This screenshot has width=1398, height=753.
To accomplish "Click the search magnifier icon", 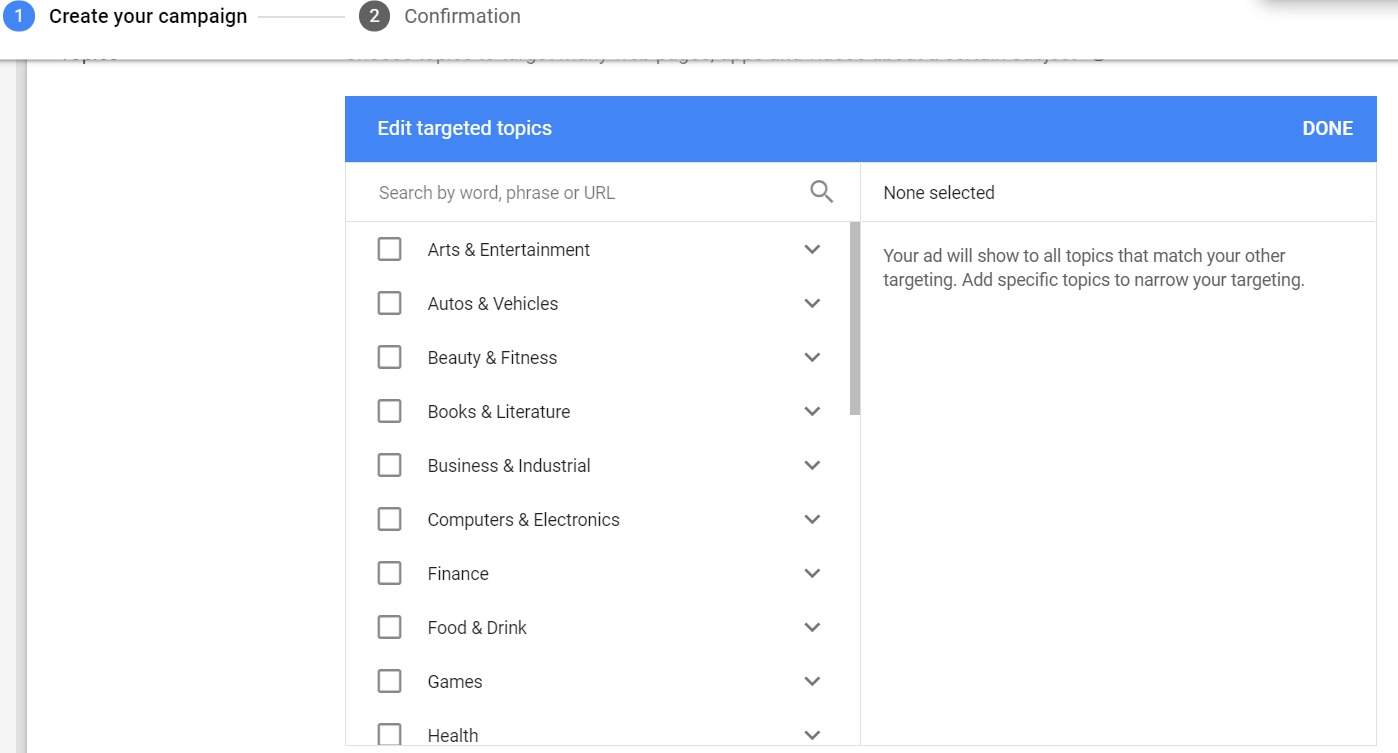I will coord(821,192).
